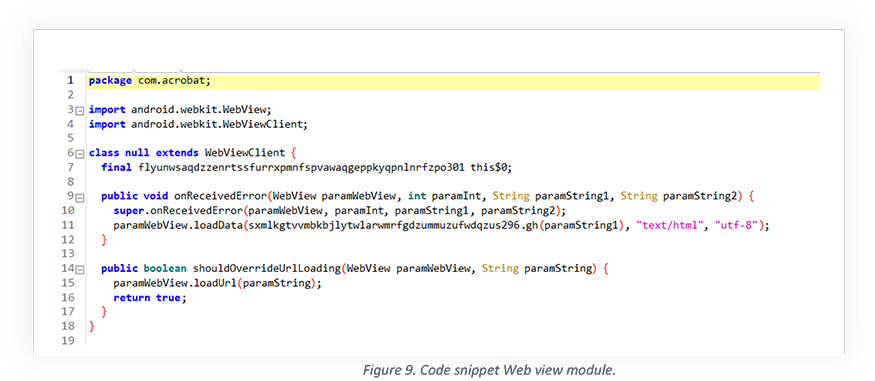Click the obfuscated type name ending in 'zpo301'
875x381 pixels.
coord(301,167)
